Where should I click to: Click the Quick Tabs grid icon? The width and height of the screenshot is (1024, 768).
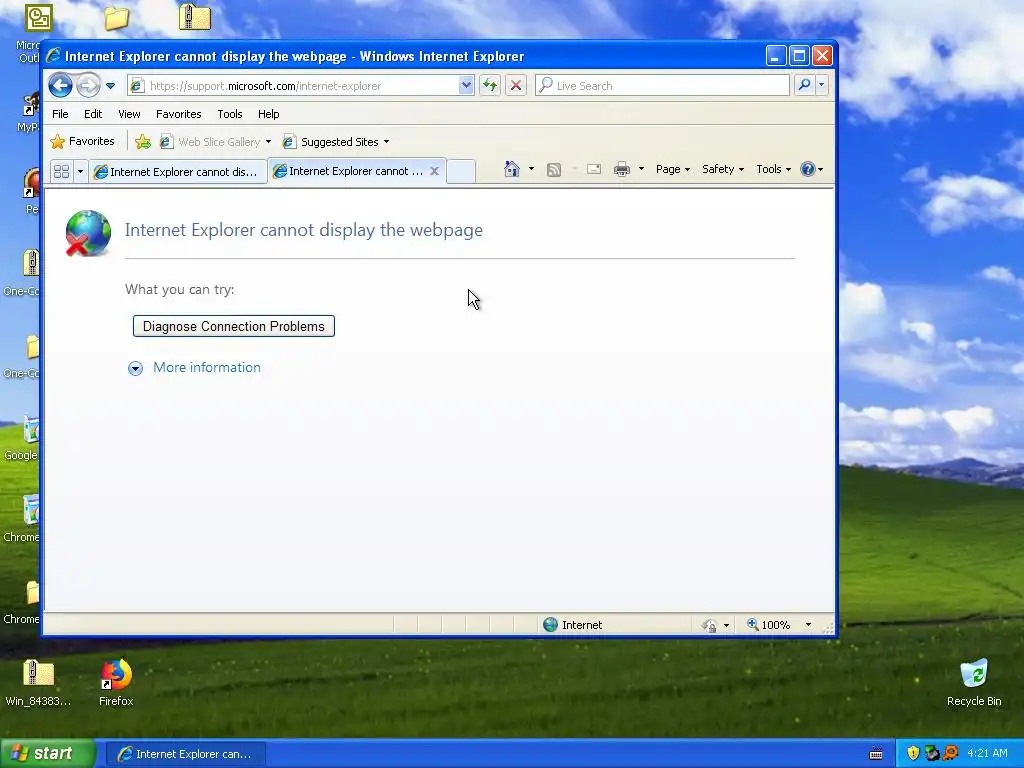(61, 171)
